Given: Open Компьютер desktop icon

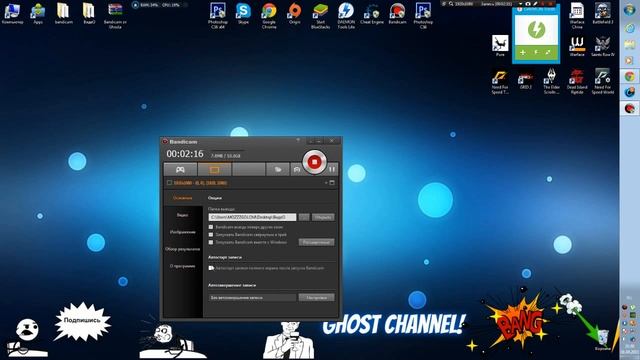Looking at the screenshot, I should point(12,14).
